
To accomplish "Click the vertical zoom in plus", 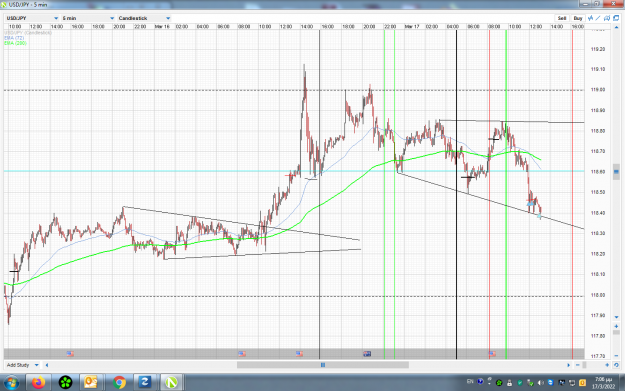I will click(616, 326).
